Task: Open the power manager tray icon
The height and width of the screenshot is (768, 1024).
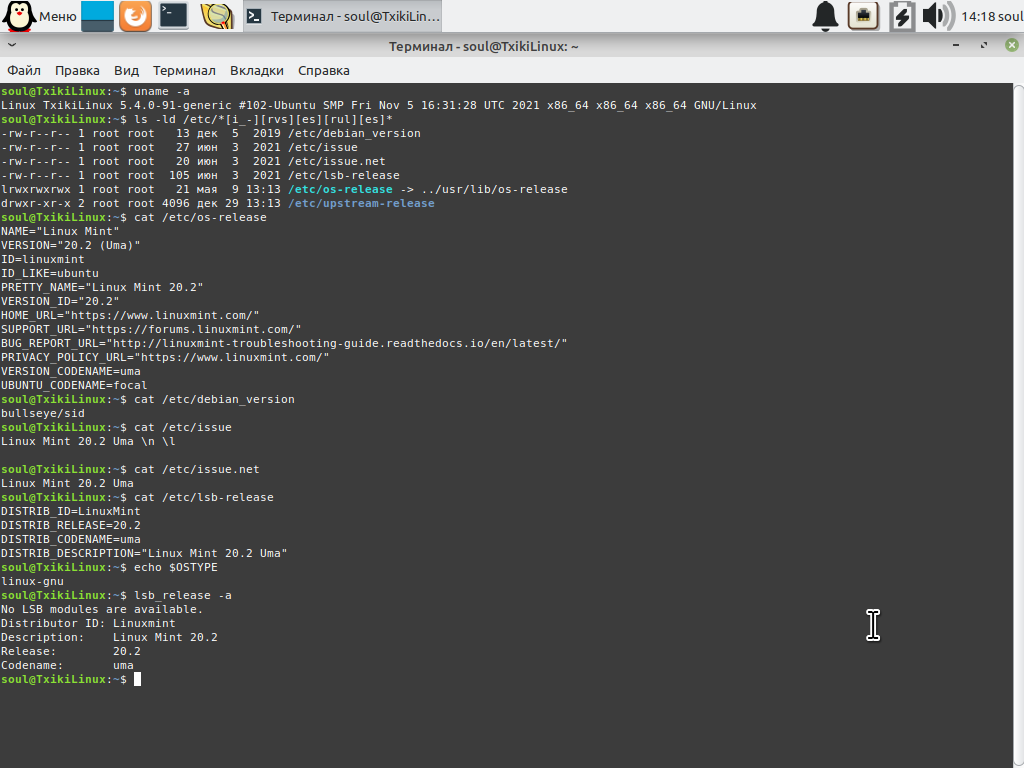Action: [902, 16]
